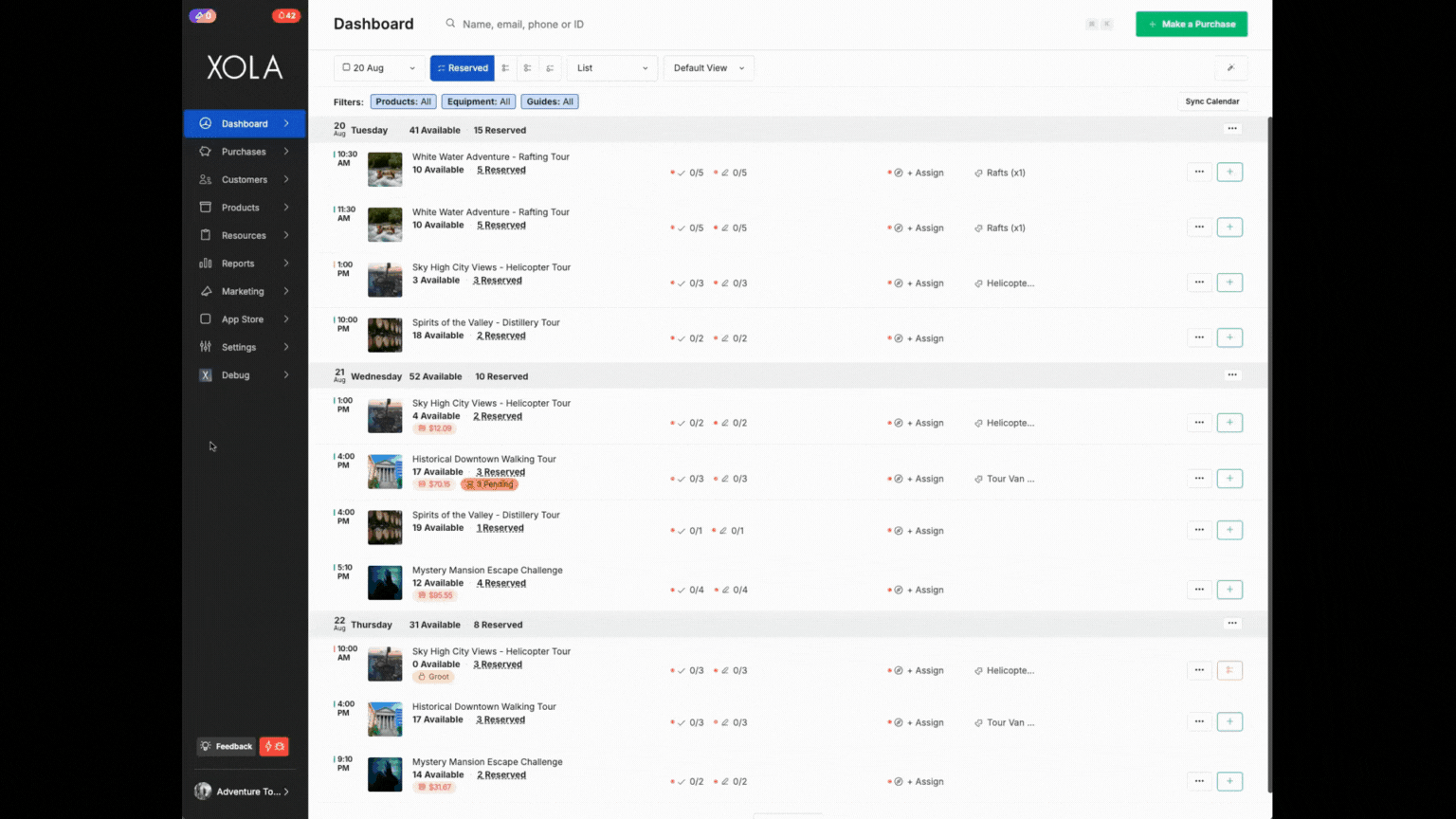
Task: Add booking to 10:30 AM Rafting Tour
Action: (1229, 172)
